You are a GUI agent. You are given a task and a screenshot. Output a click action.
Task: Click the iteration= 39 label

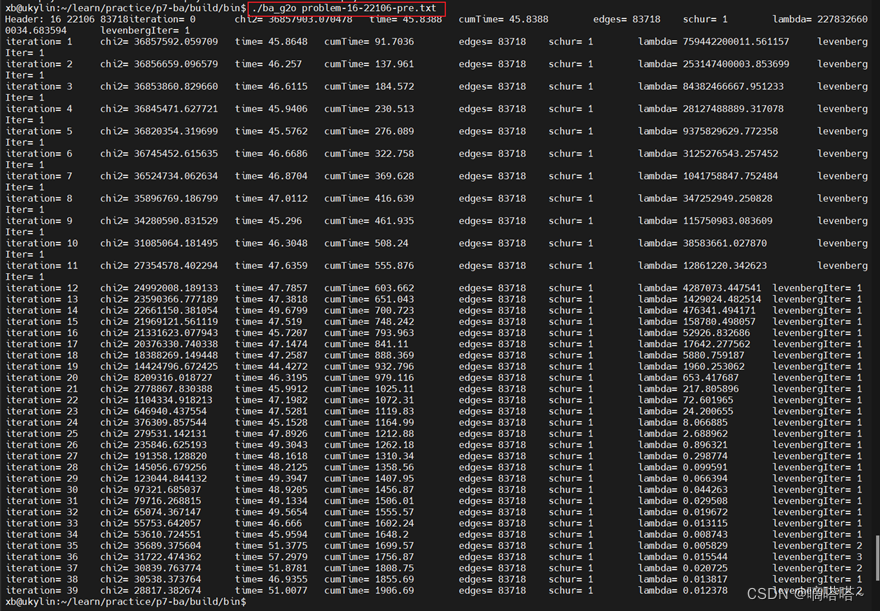tap(42, 591)
